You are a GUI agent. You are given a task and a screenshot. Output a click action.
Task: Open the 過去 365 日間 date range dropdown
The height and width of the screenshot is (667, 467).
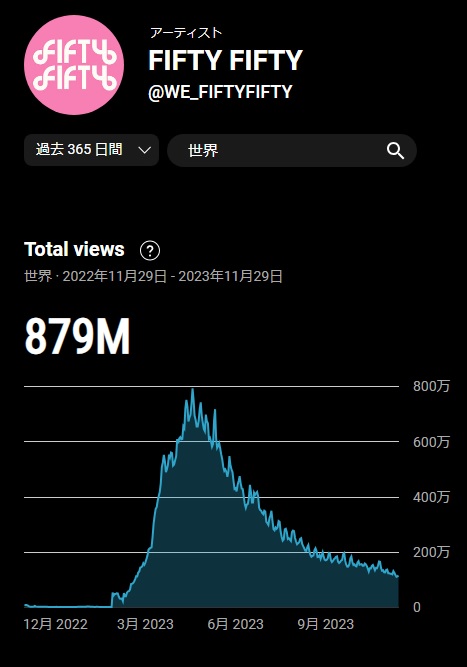point(91,150)
